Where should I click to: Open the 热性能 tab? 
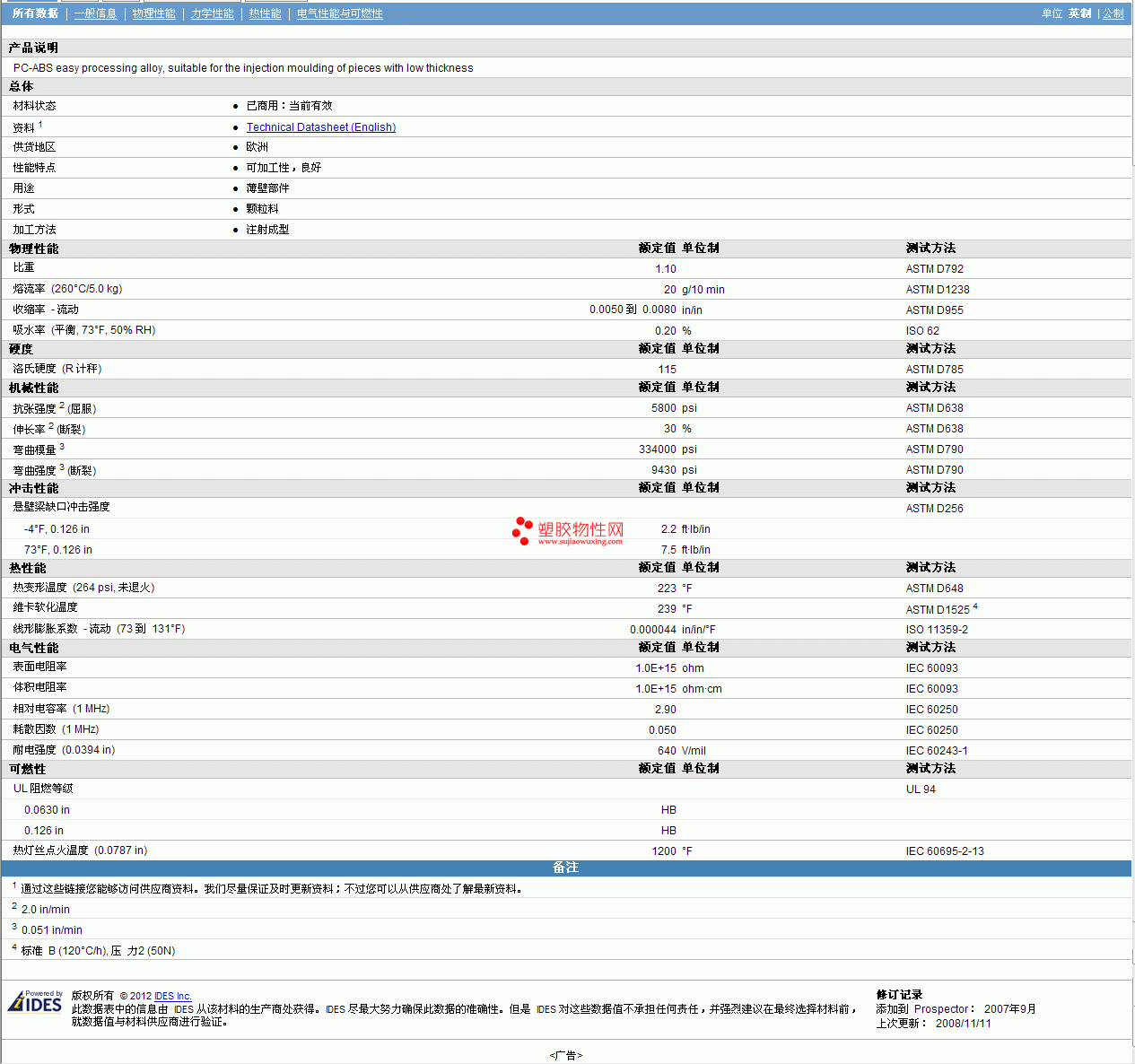[x=265, y=13]
